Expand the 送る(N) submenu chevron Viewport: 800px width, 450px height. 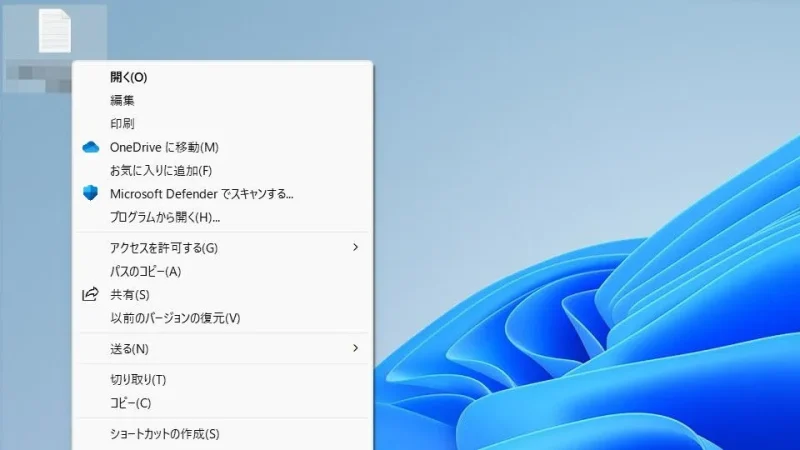coord(356,348)
